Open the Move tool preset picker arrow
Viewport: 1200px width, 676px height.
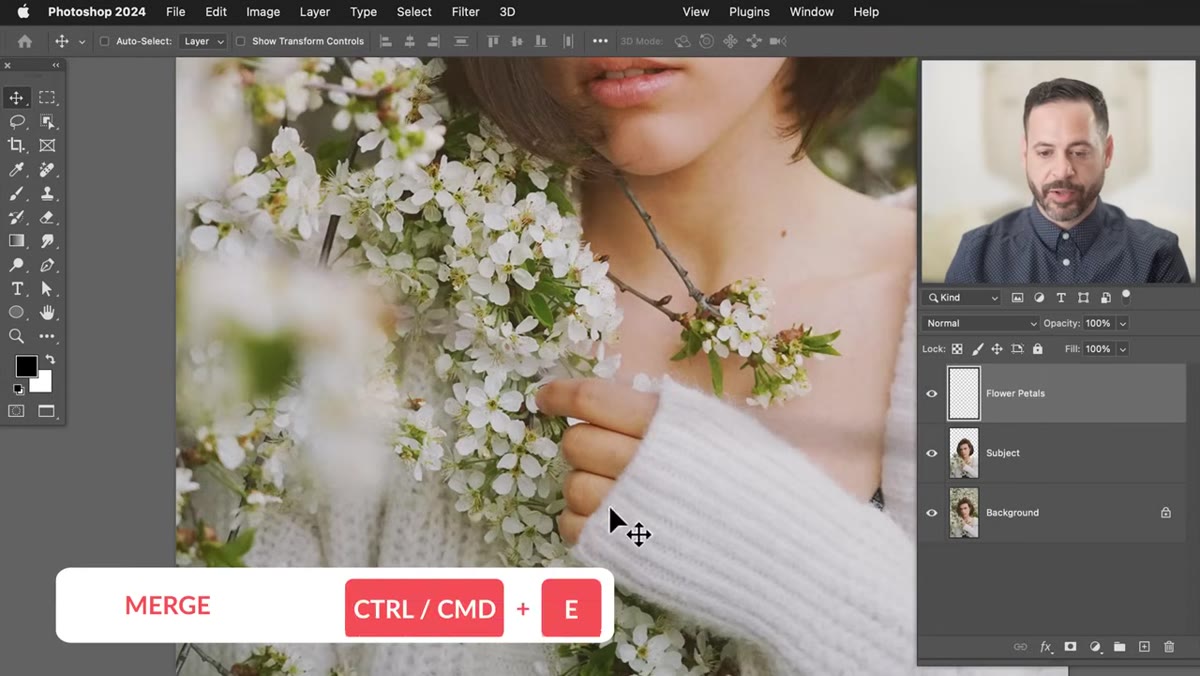pos(82,41)
